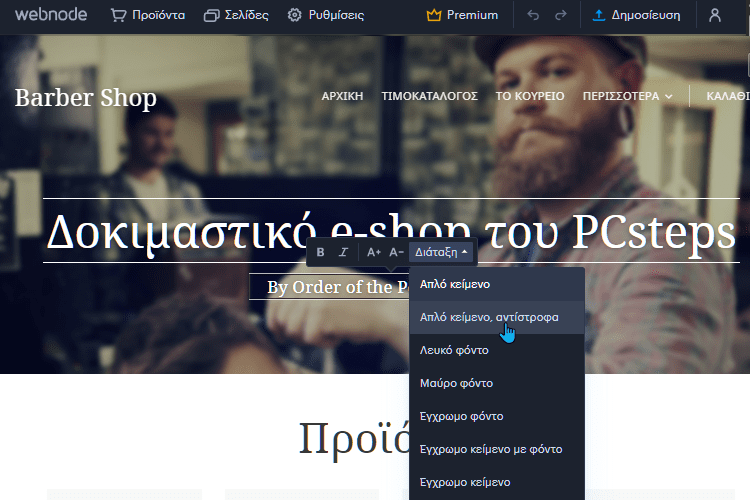Go to the ΑΡΧΙΚΗ nav item

pos(342,96)
